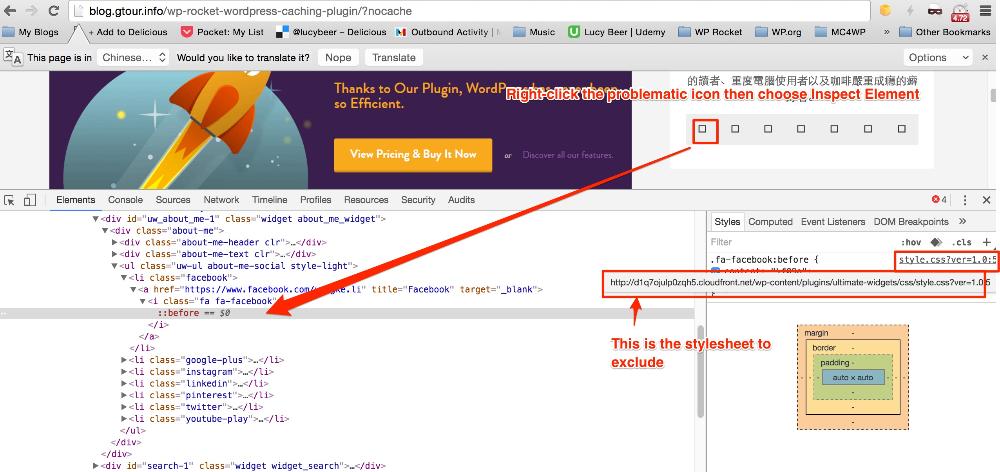The height and width of the screenshot is (472, 1000).
Task: Open the red 4.72 extension icon
Action: [x=960, y=12]
